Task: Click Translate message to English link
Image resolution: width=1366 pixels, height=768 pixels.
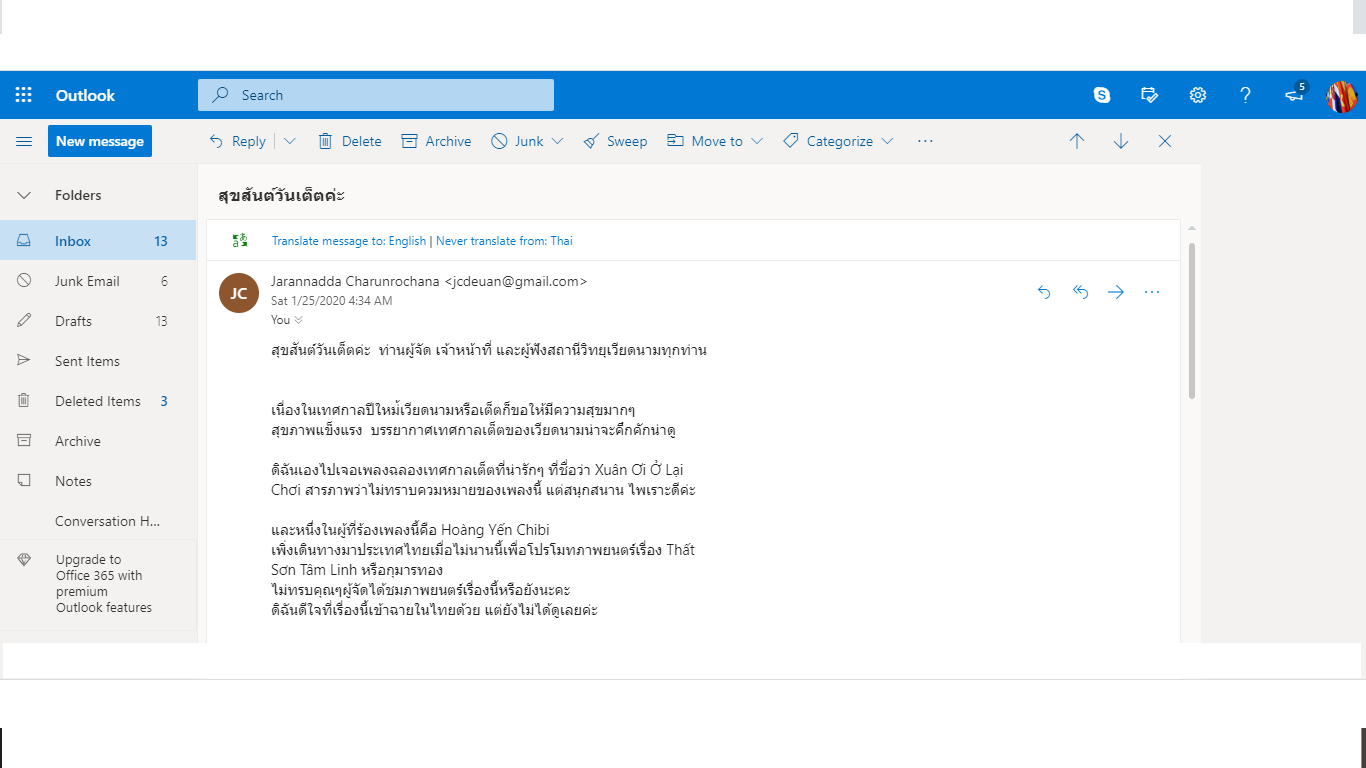Action: pos(349,241)
